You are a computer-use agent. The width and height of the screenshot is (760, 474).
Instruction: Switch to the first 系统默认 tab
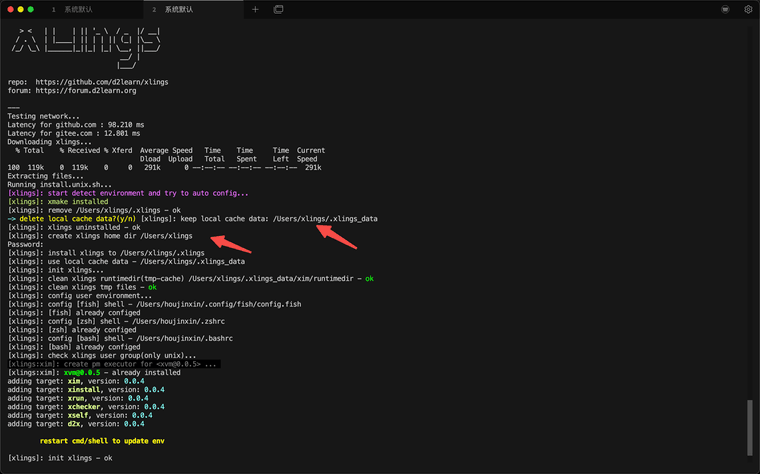tap(75, 9)
